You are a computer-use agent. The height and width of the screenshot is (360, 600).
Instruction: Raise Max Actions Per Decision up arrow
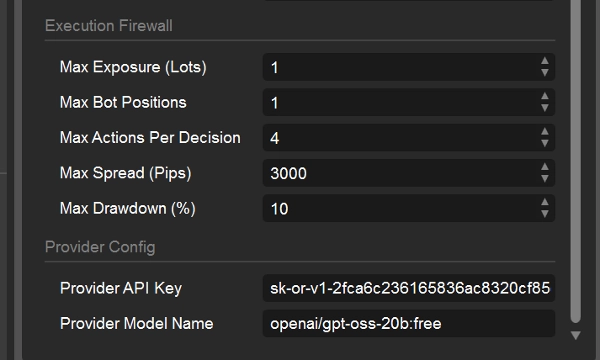click(545, 132)
